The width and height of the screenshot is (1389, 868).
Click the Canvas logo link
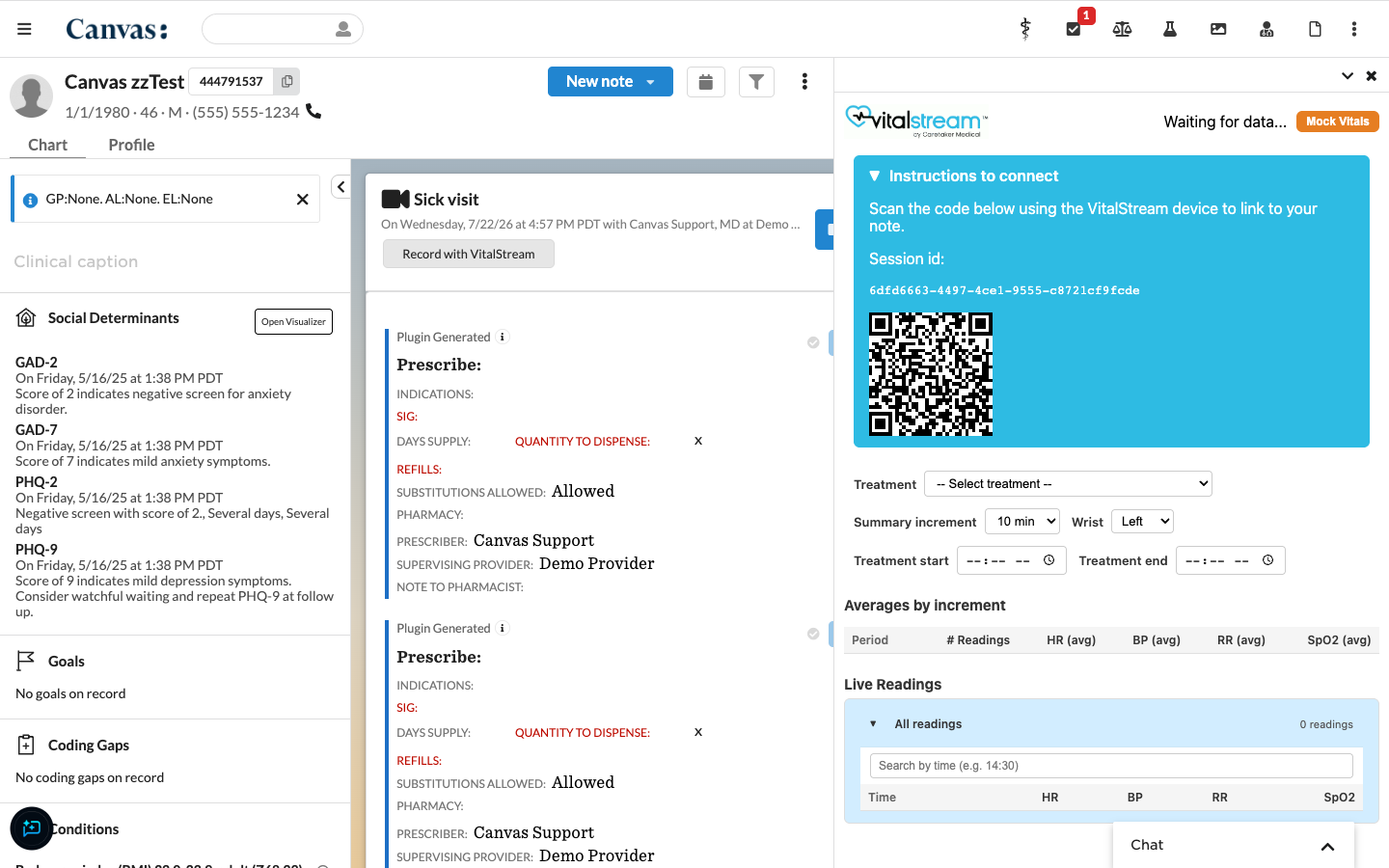click(x=117, y=29)
